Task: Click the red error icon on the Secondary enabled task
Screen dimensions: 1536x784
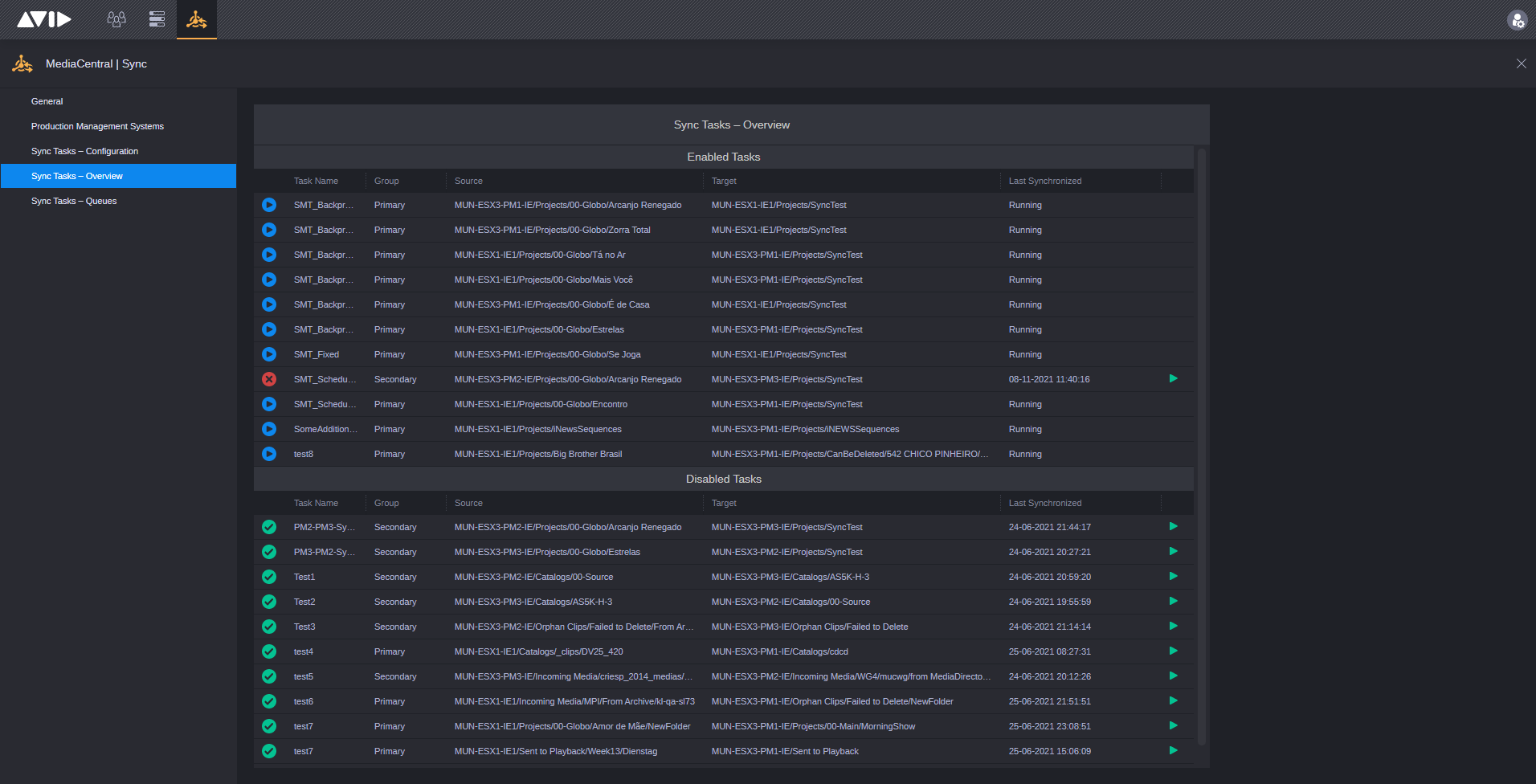Action: tap(269, 379)
